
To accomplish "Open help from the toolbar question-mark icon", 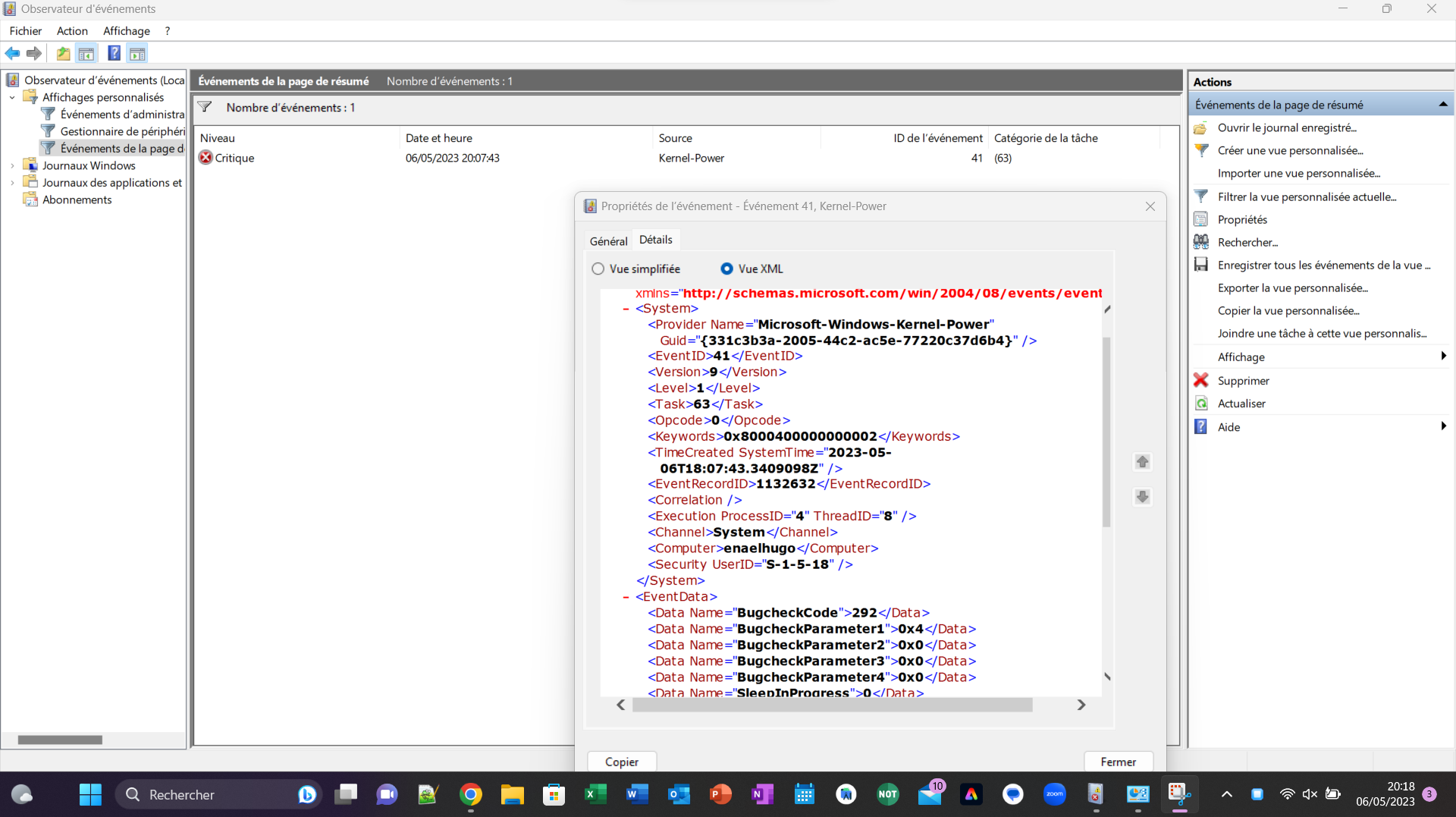I will 114,53.
